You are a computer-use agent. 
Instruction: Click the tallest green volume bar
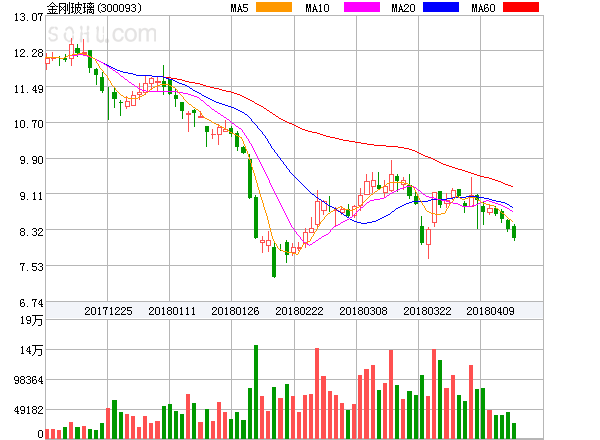256,392
